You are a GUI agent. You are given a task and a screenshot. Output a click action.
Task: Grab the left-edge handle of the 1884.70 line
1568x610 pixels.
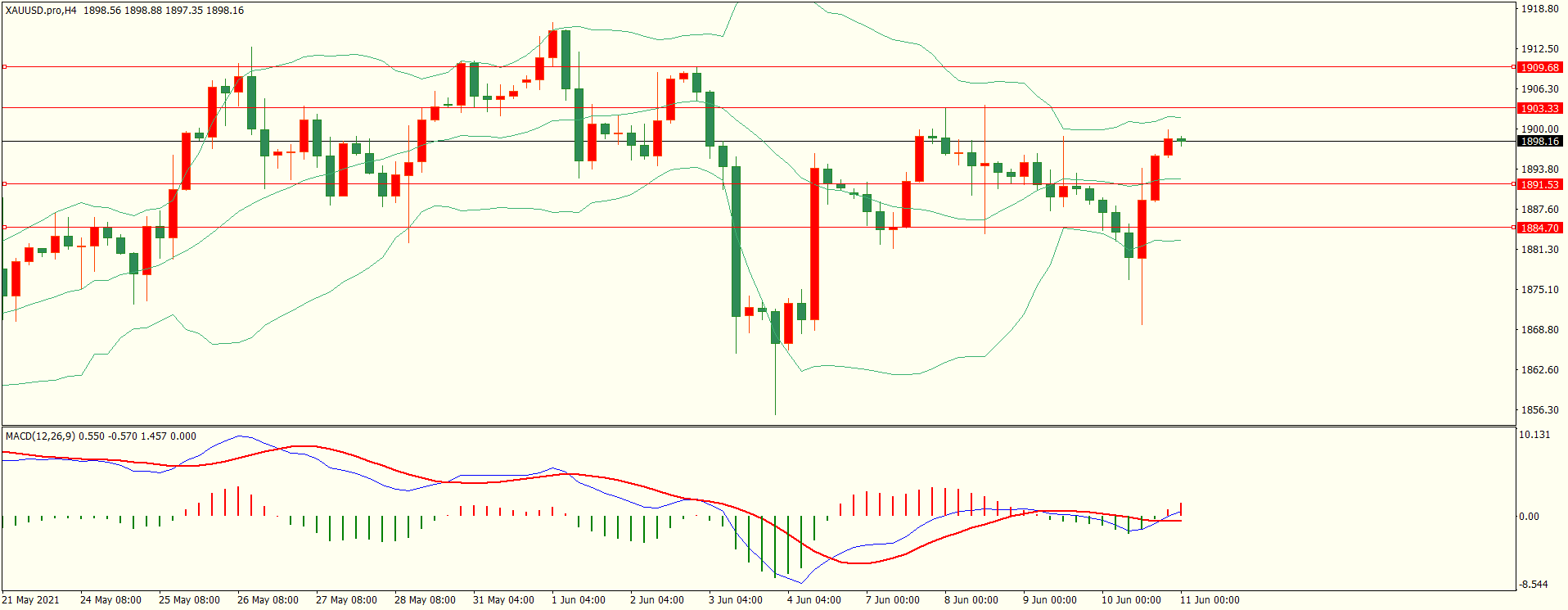point(4,228)
